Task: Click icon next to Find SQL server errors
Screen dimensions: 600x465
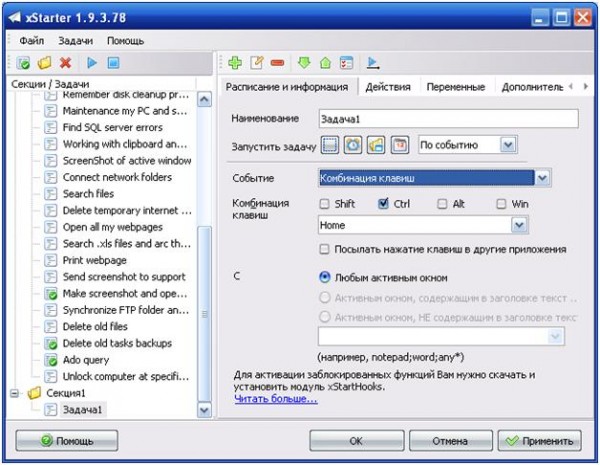Action: coord(51,127)
